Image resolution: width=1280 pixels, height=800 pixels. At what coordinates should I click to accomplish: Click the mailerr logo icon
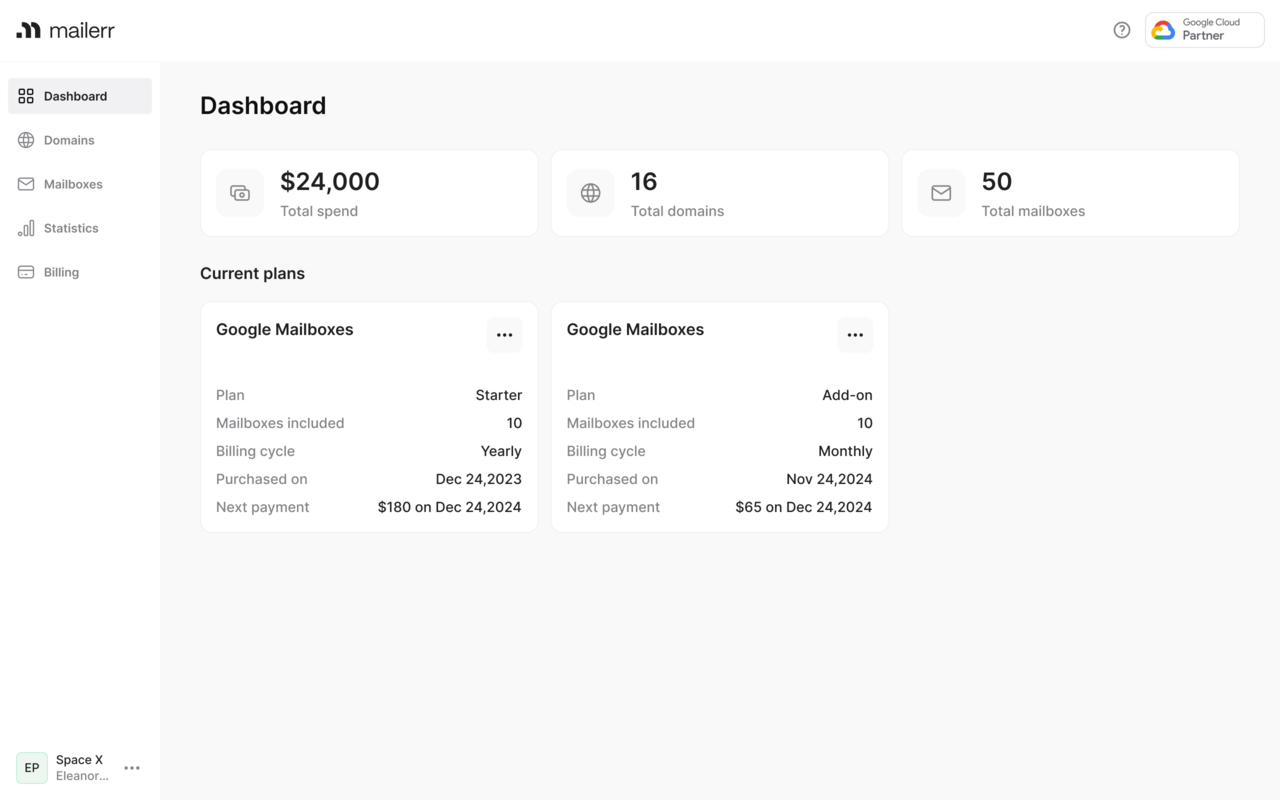click(x=28, y=30)
